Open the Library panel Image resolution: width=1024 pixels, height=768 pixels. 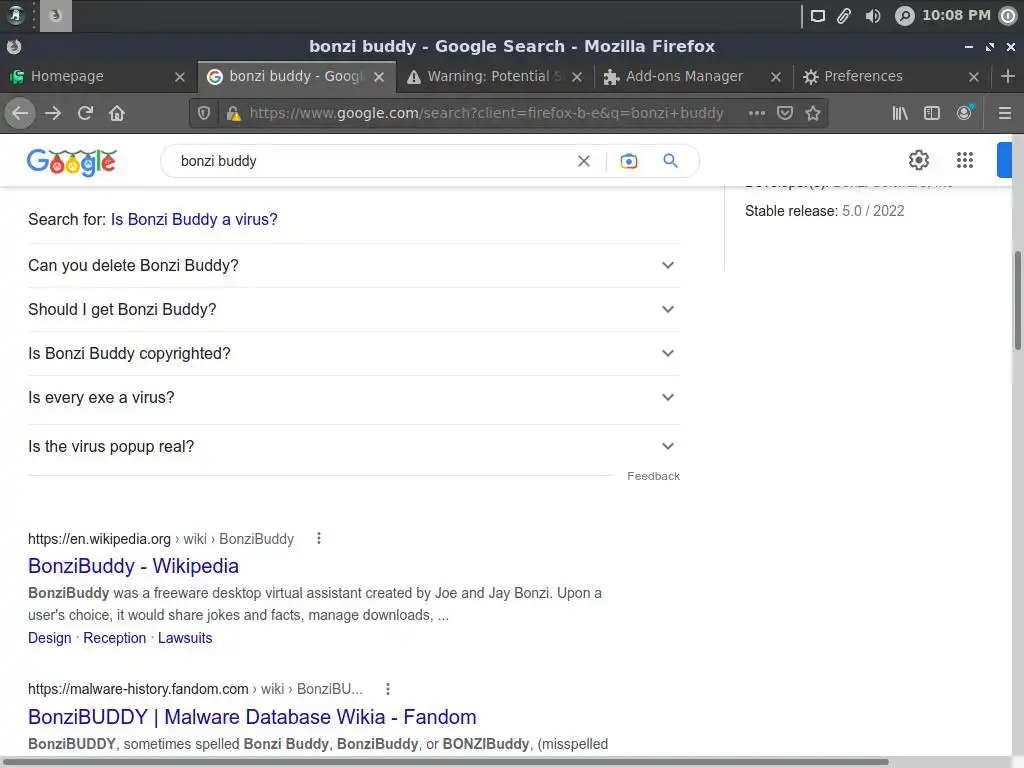(x=900, y=114)
